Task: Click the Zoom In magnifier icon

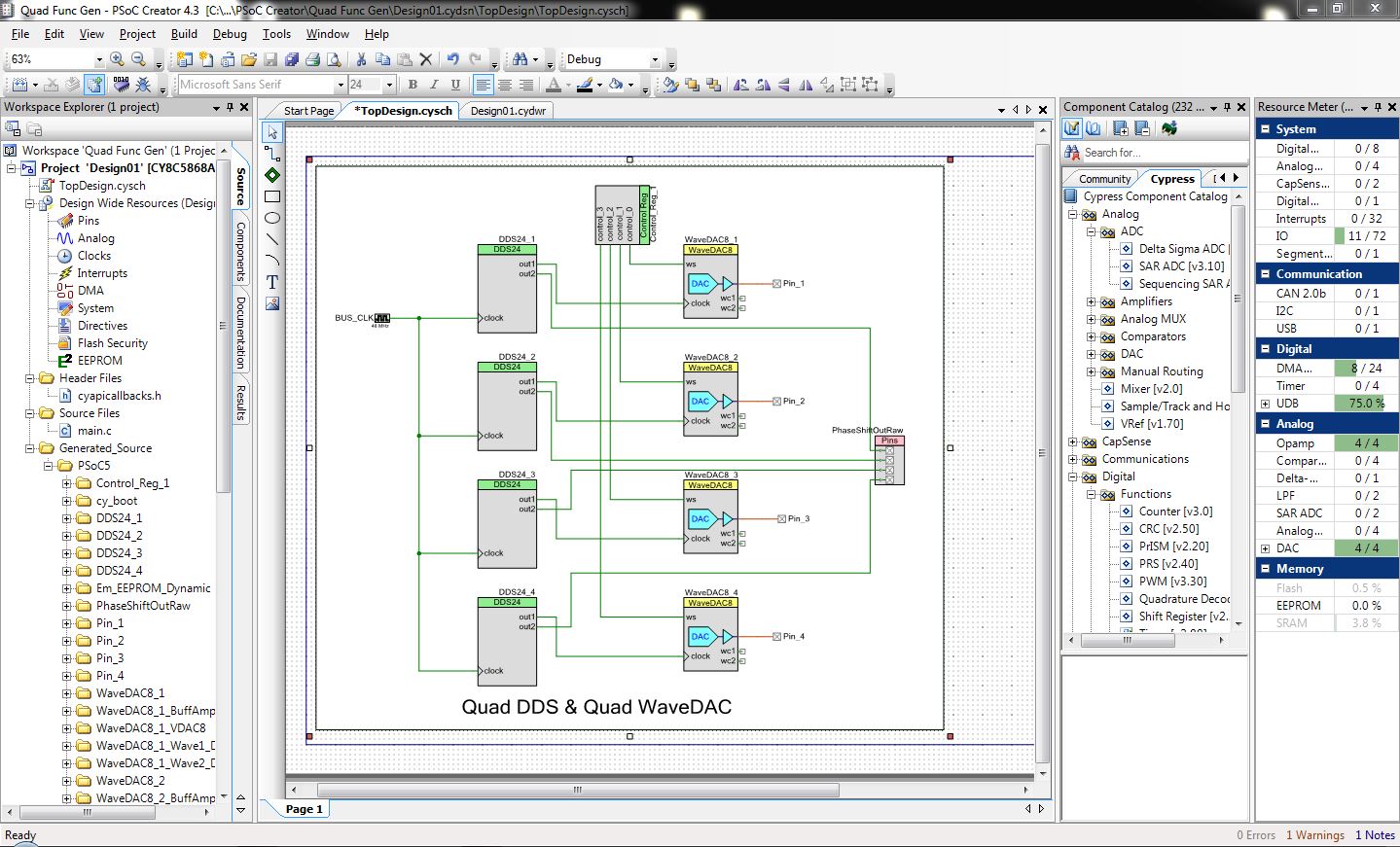Action: (117, 59)
